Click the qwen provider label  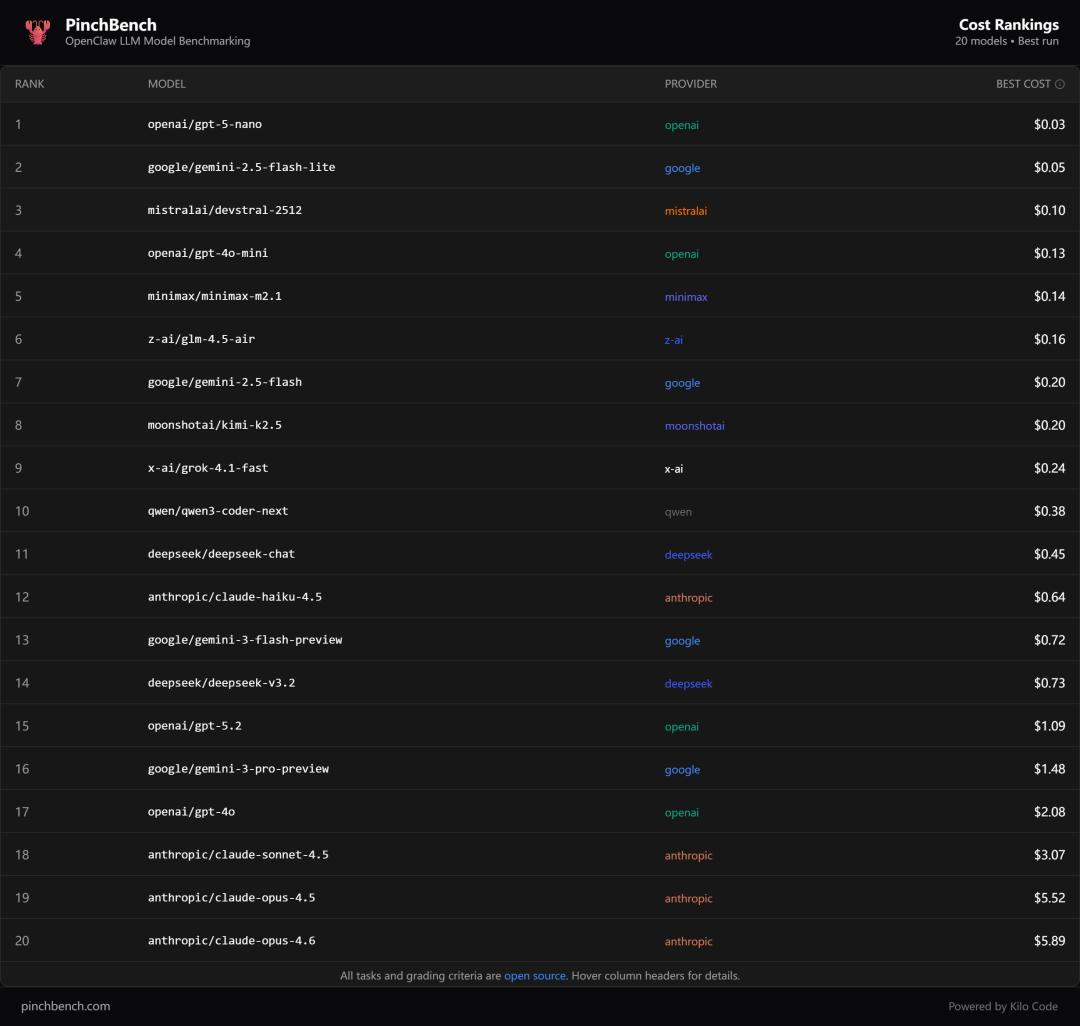pos(678,512)
